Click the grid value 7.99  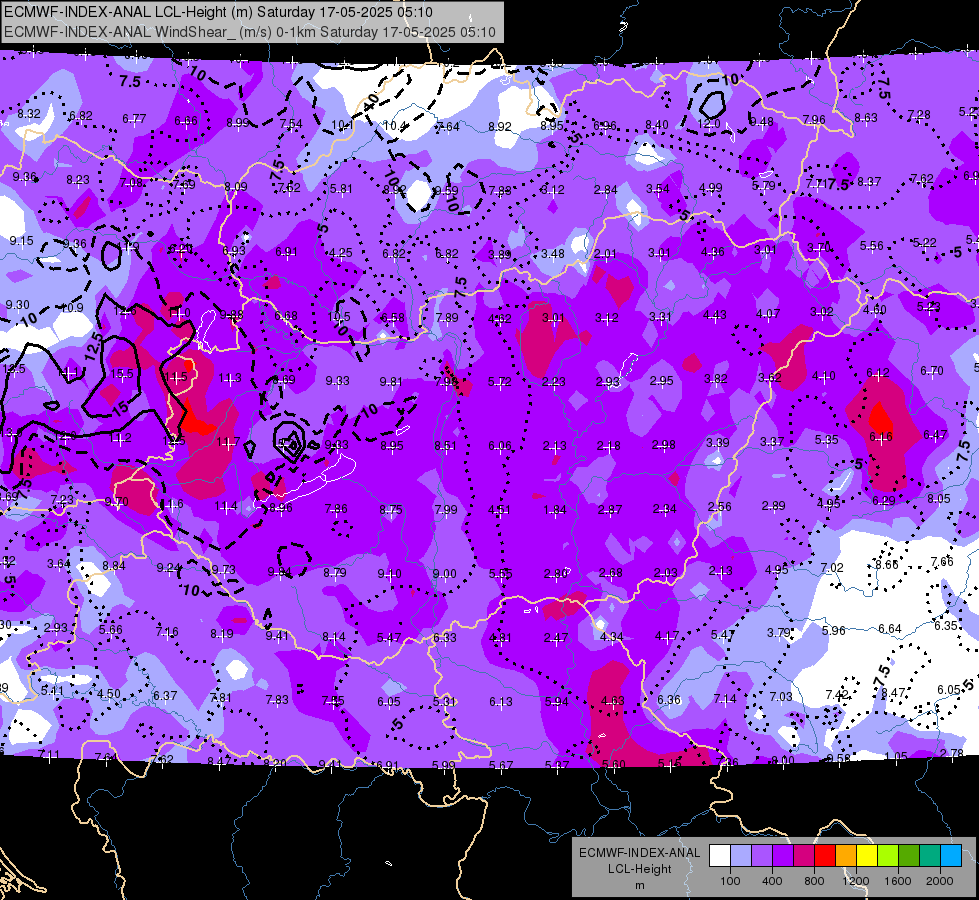(446, 510)
